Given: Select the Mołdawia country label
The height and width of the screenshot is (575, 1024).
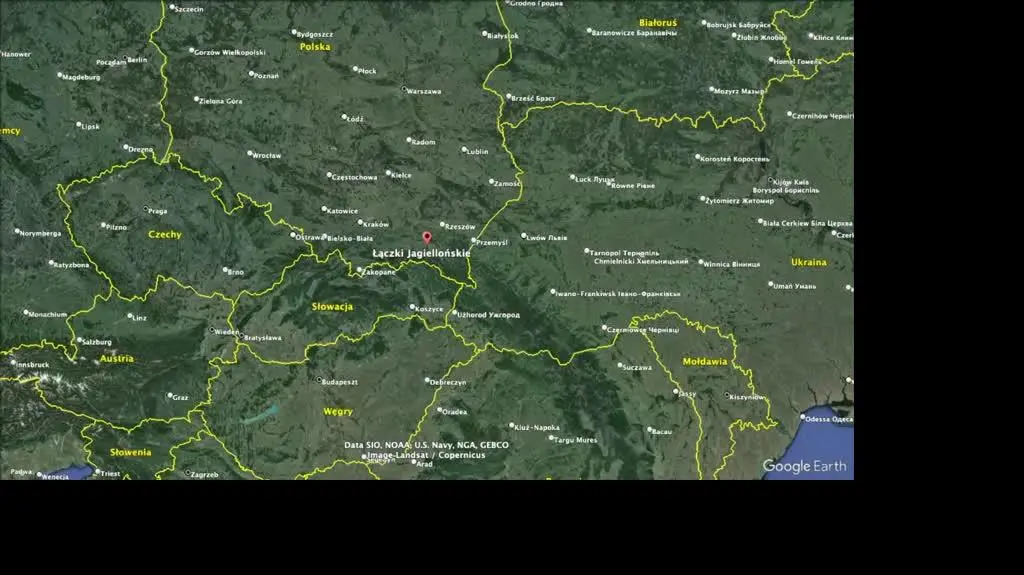Looking at the screenshot, I should tap(705, 361).
